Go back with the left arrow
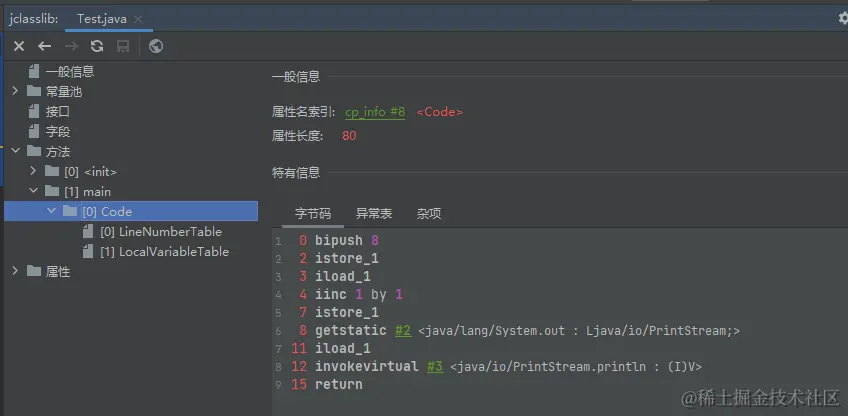Screen dimensions: 848x416 pos(44,47)
